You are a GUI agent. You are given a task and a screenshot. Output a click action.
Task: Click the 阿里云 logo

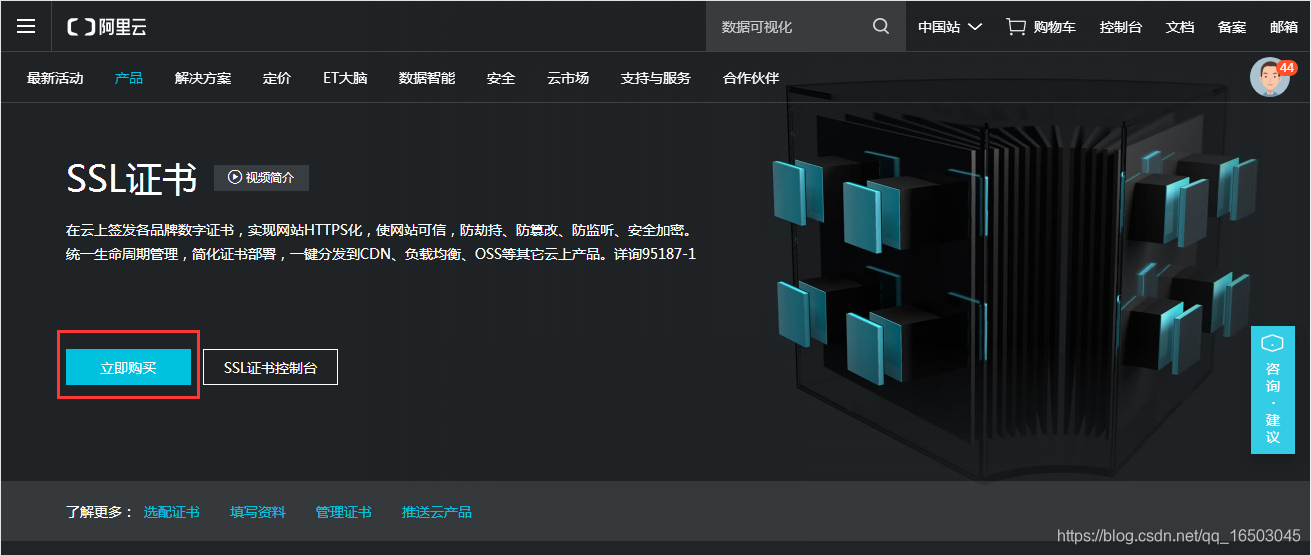(107, 27)
